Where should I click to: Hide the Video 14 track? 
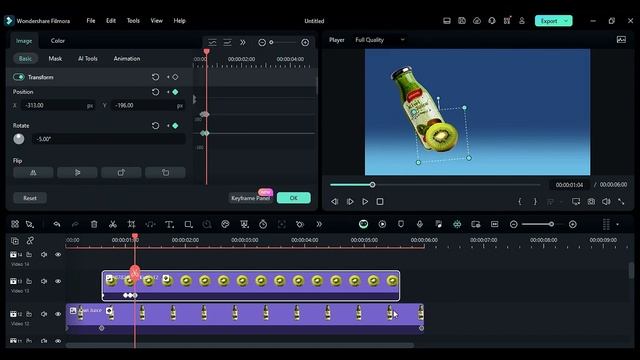click(58, 254)
